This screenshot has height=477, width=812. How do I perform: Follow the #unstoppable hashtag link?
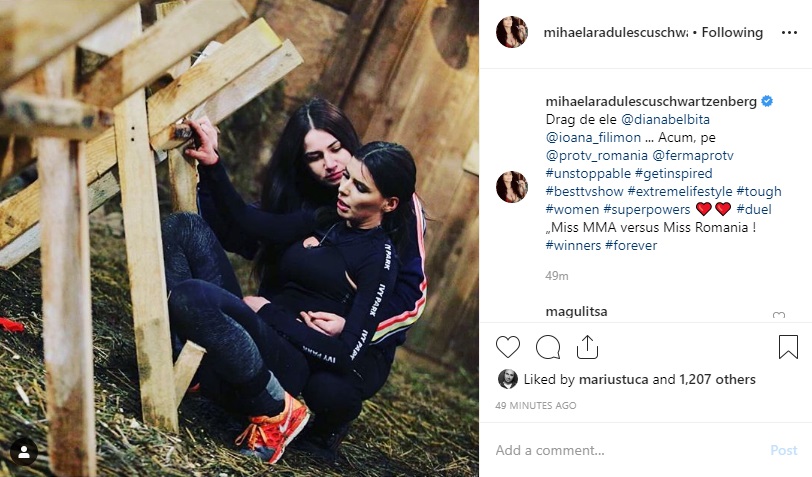(x=588, y=174)
